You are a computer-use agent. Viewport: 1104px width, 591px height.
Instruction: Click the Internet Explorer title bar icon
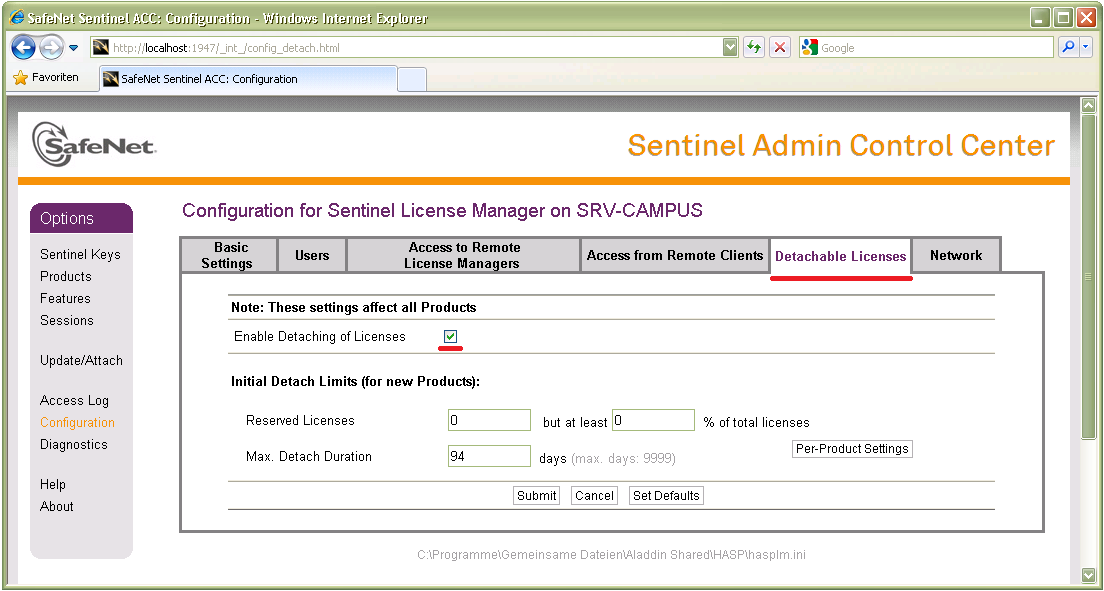click(x=16, y=18)
